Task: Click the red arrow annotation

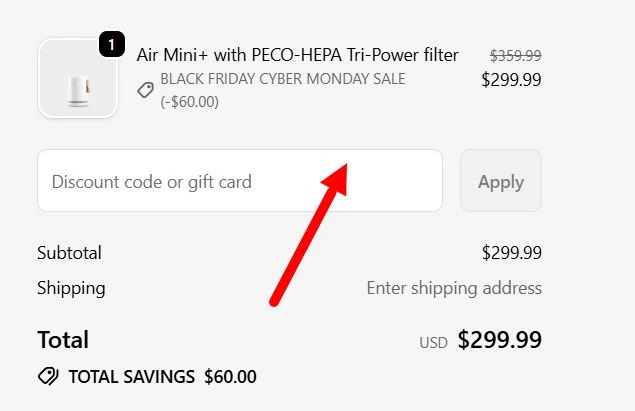Action: (308, 234)
